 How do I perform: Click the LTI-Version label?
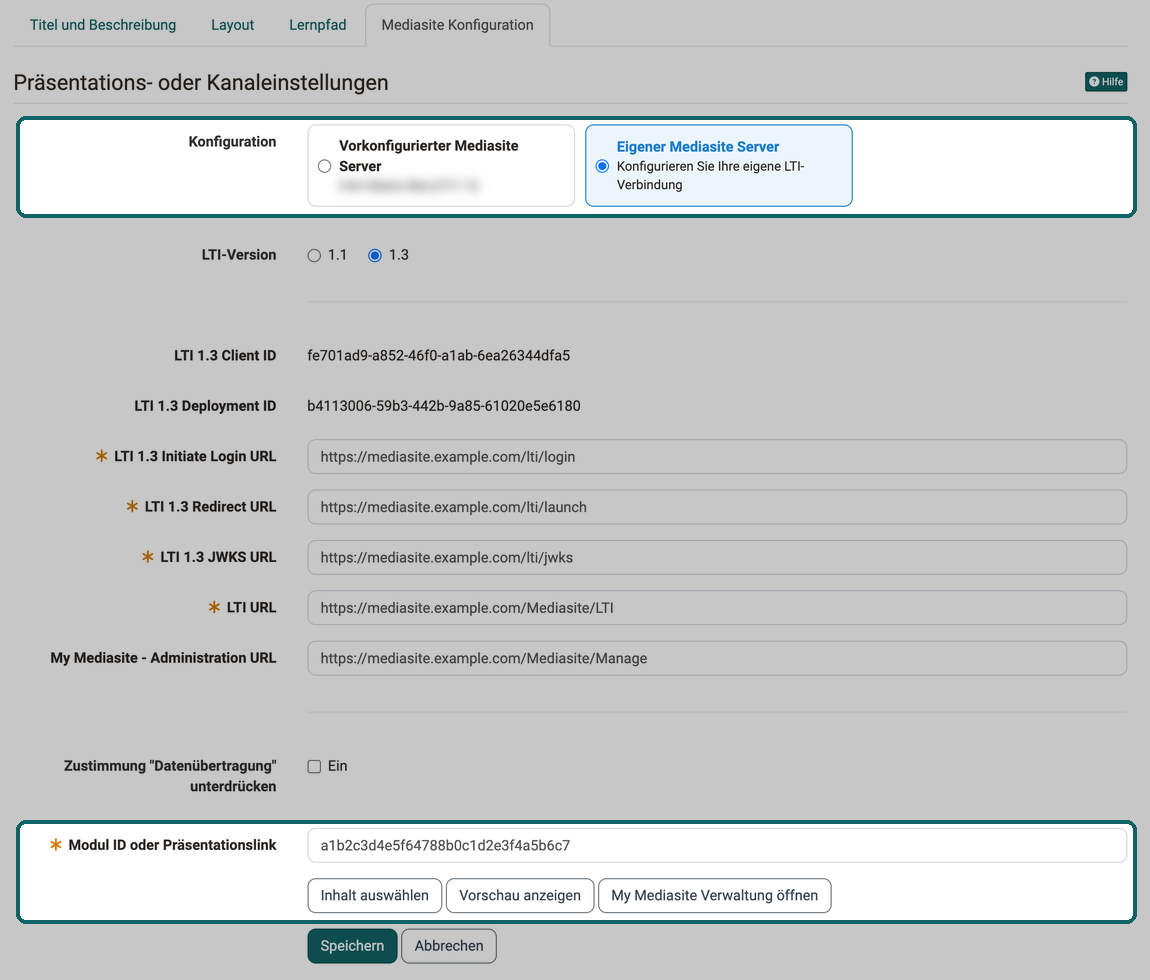coord(239,255)
